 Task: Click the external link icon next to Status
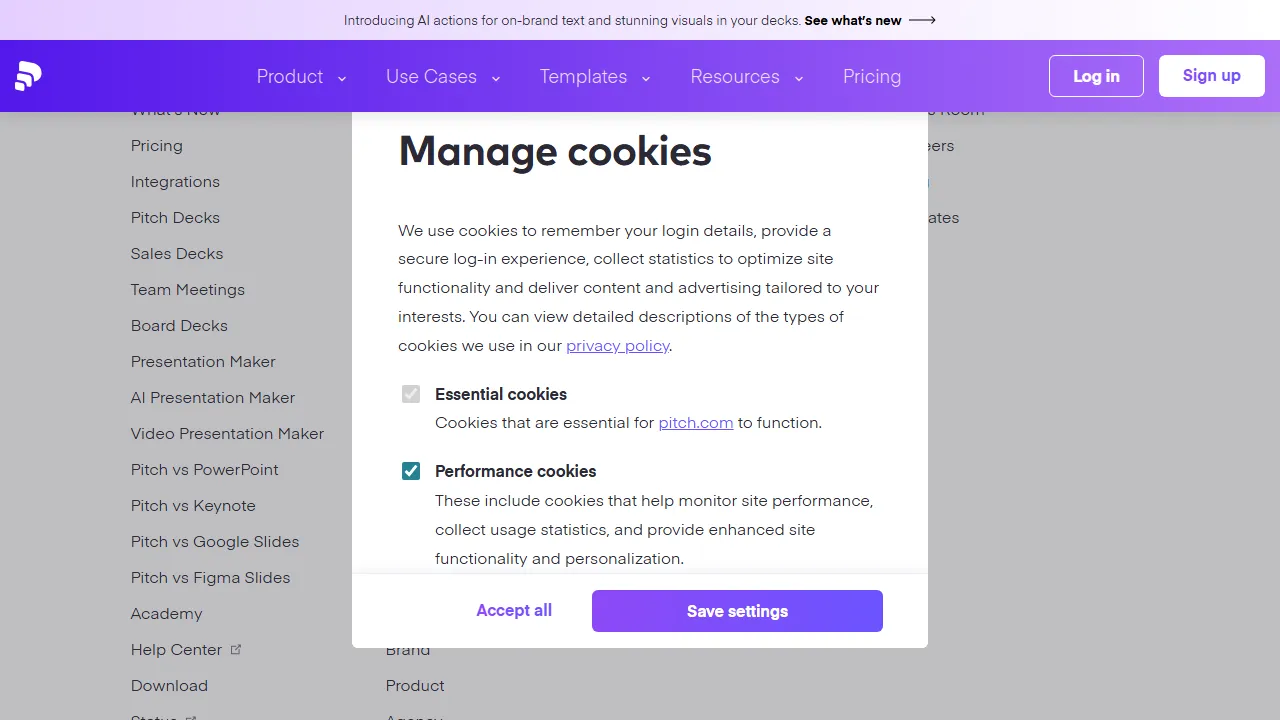[x=191, y=716]
